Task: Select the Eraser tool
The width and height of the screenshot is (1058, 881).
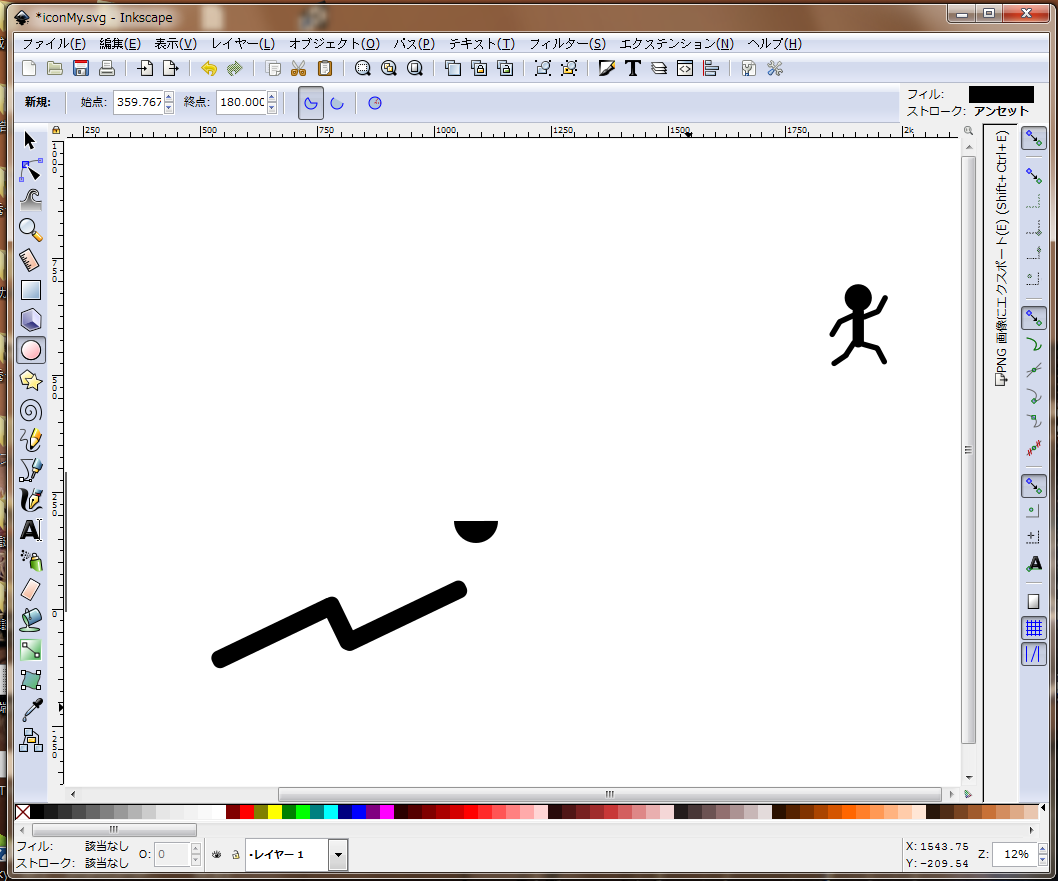Action: tap(31, 588)
